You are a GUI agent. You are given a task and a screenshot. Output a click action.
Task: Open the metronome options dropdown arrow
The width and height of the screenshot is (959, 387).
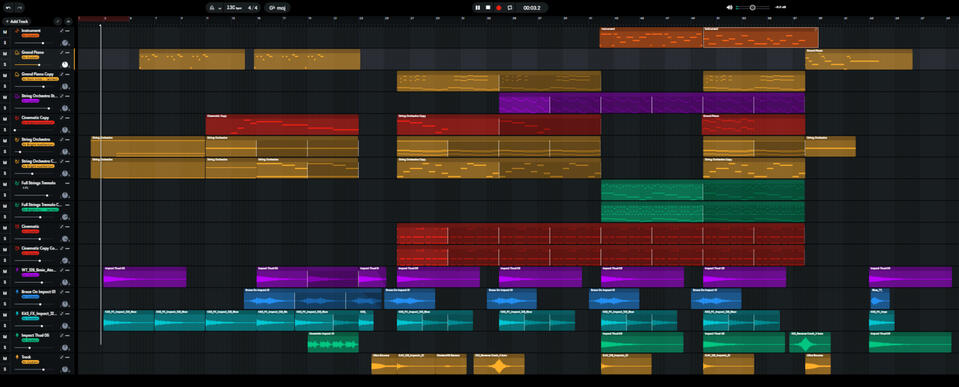220,8
